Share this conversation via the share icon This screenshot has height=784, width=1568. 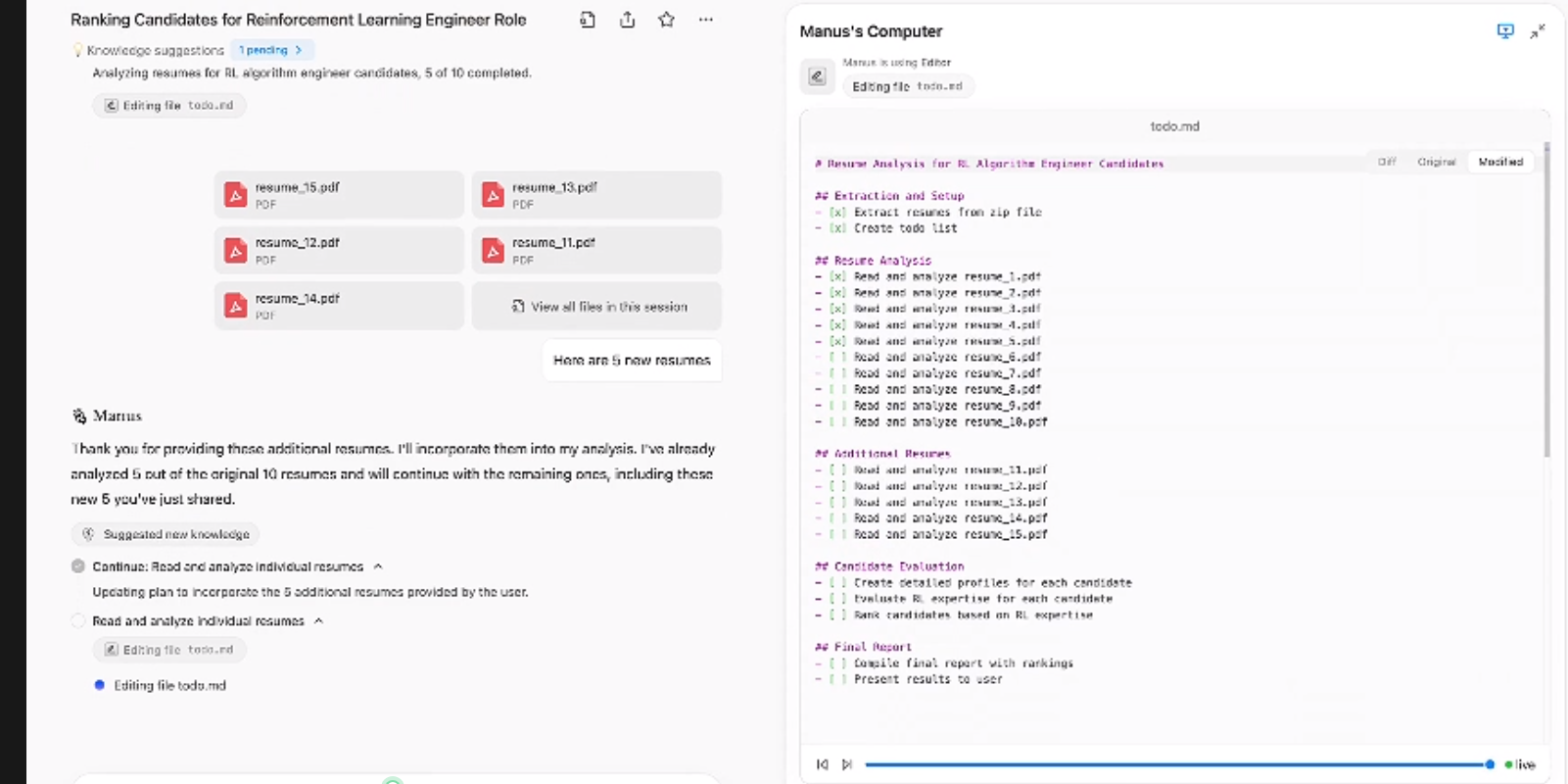click(627, 20)
